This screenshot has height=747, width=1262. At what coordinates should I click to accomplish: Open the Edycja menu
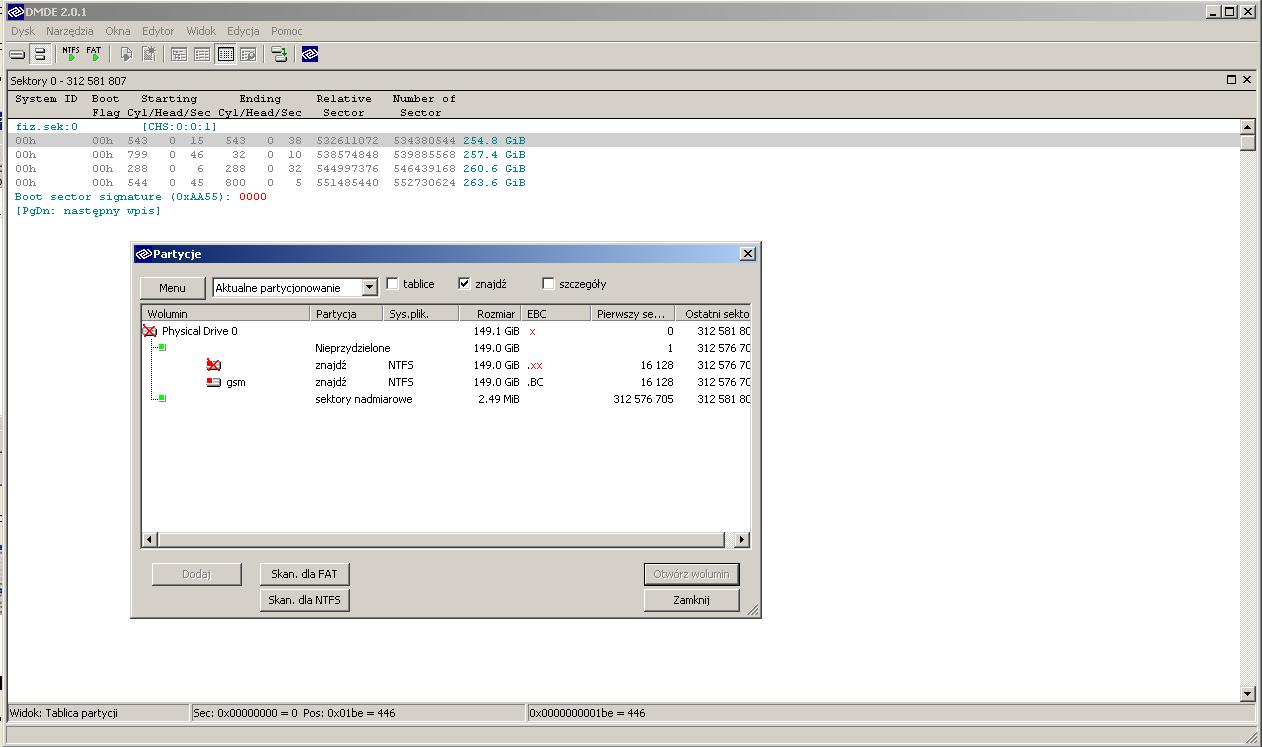tap(243, 31)
